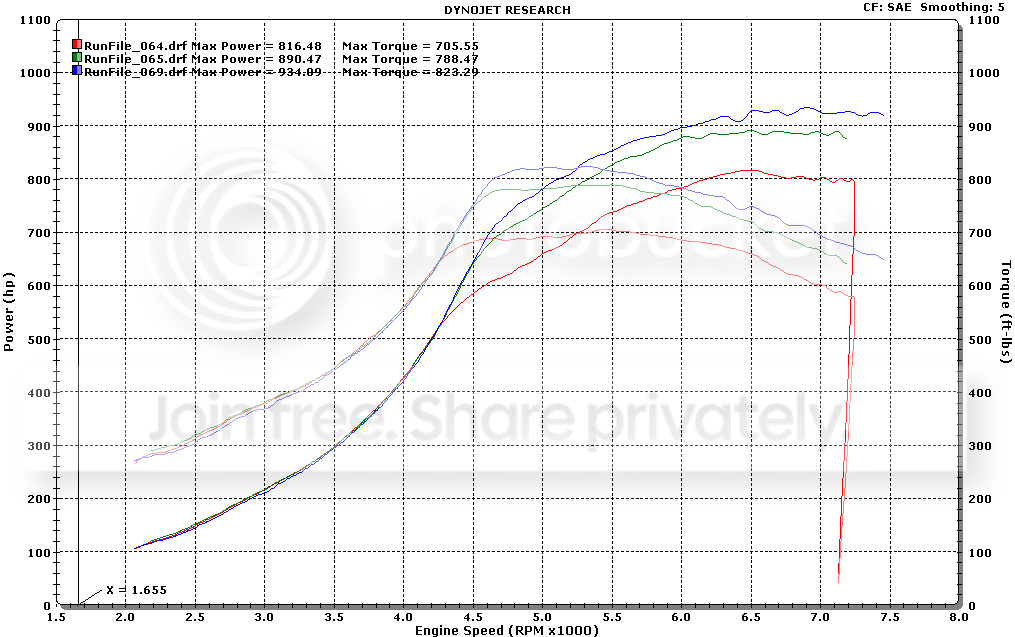
Task: Click the CF: SAE correction factor label
Action: tap(887, 7)
